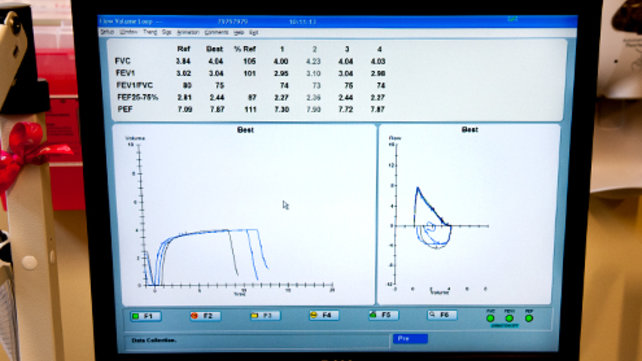Click FEV1 trial 1 value 2.95

(x=281, y=73)
